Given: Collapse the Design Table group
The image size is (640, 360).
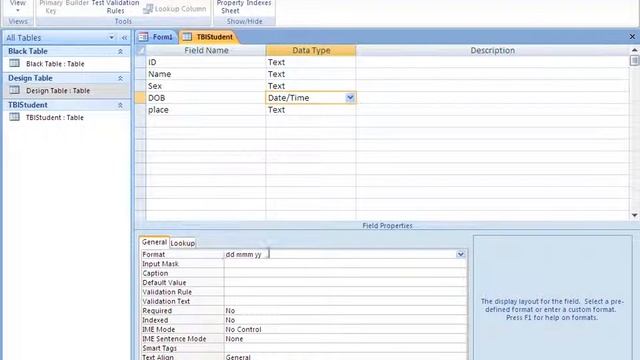Looking at the screenshot, I should (x=120, y=78).
